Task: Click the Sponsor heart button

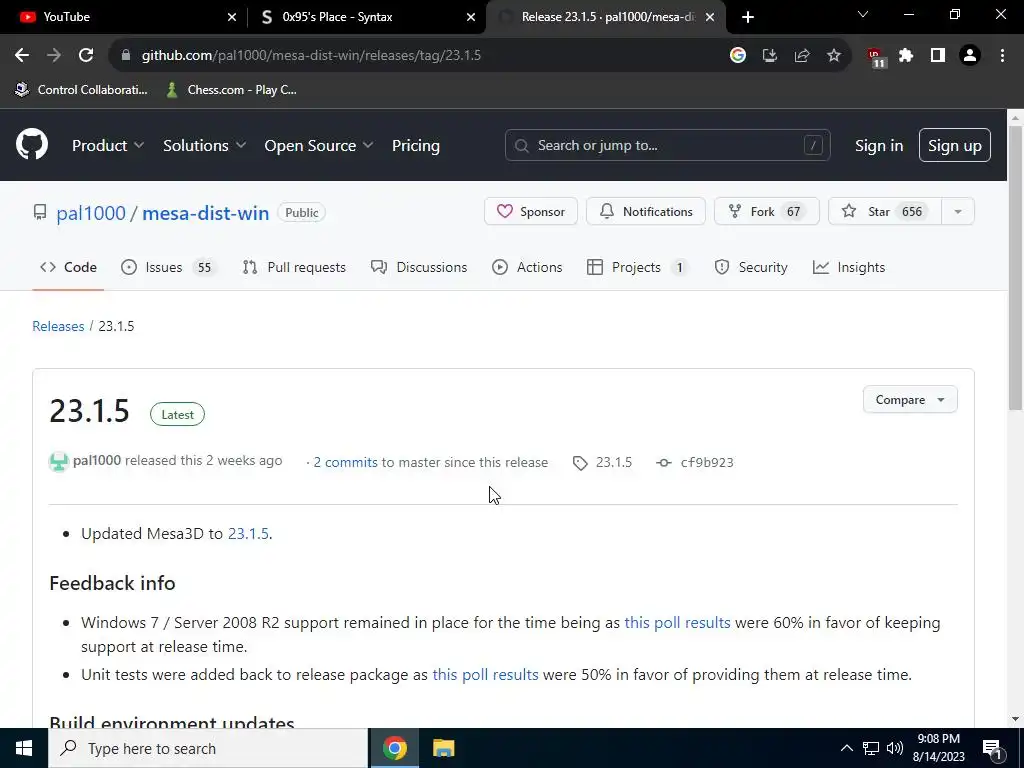Action: coord(531,211)
